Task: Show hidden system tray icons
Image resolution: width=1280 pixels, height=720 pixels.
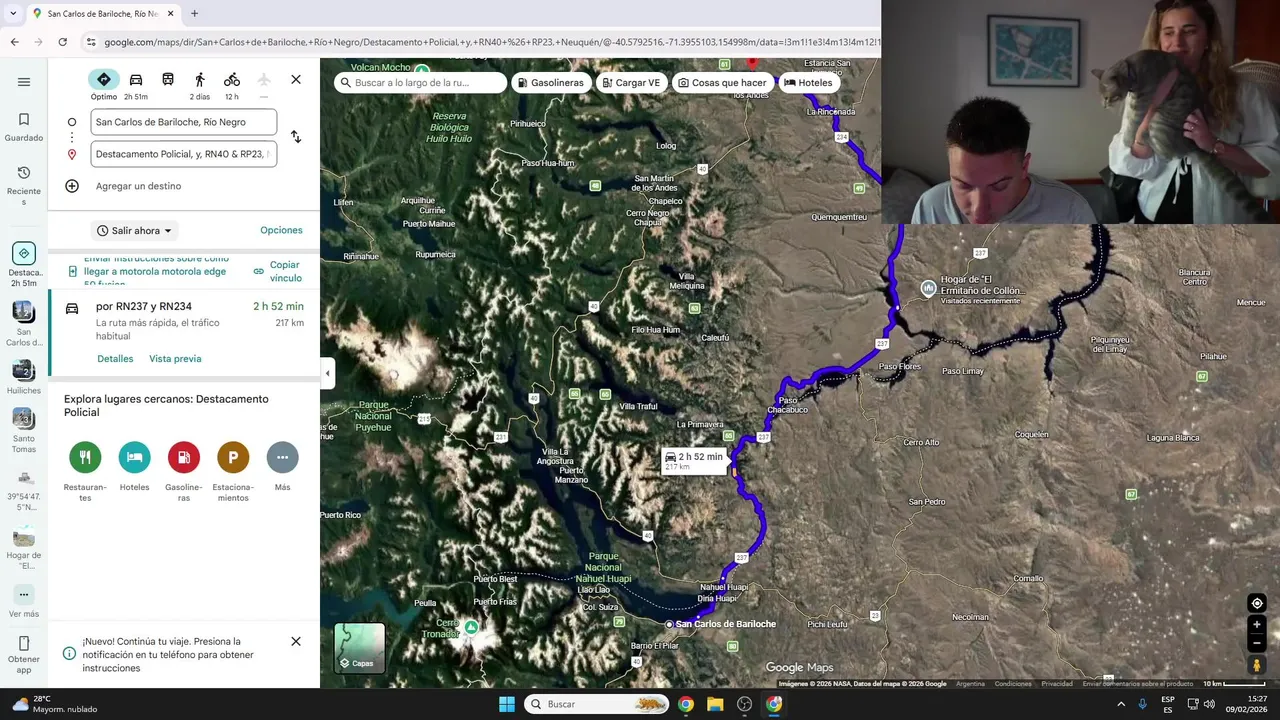Action: point(1120,704)
